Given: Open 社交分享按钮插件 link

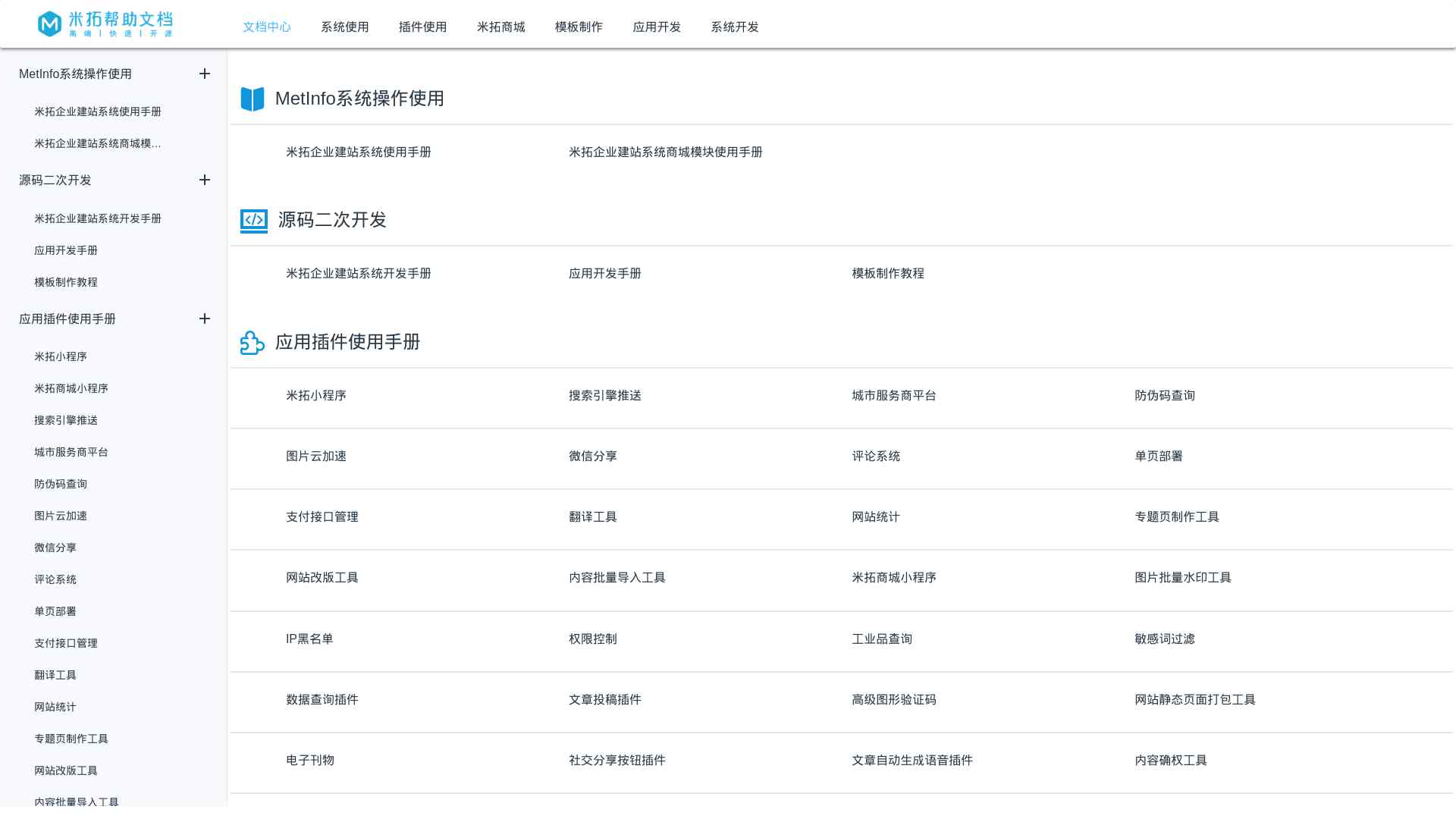Looking at the screenshot, I should click(x=617, y=761).
